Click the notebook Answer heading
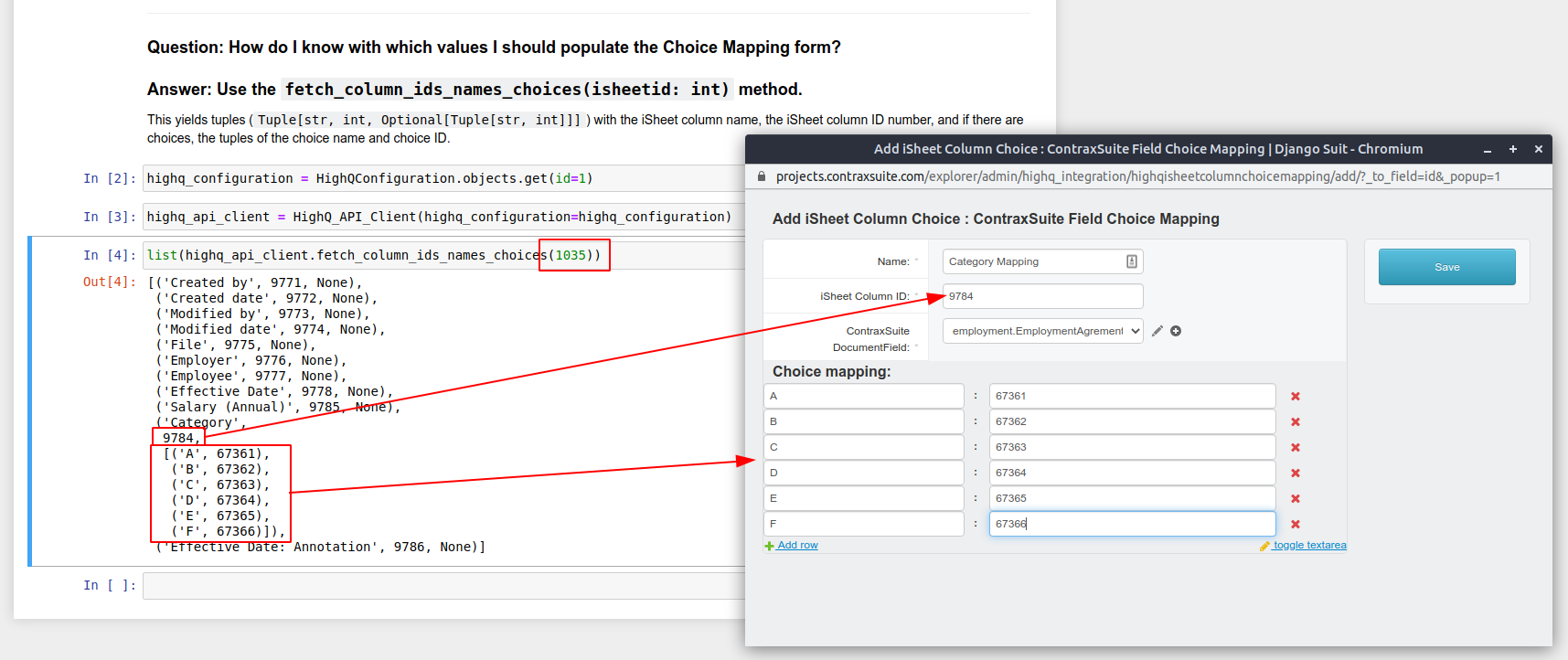 click(475, 90)
